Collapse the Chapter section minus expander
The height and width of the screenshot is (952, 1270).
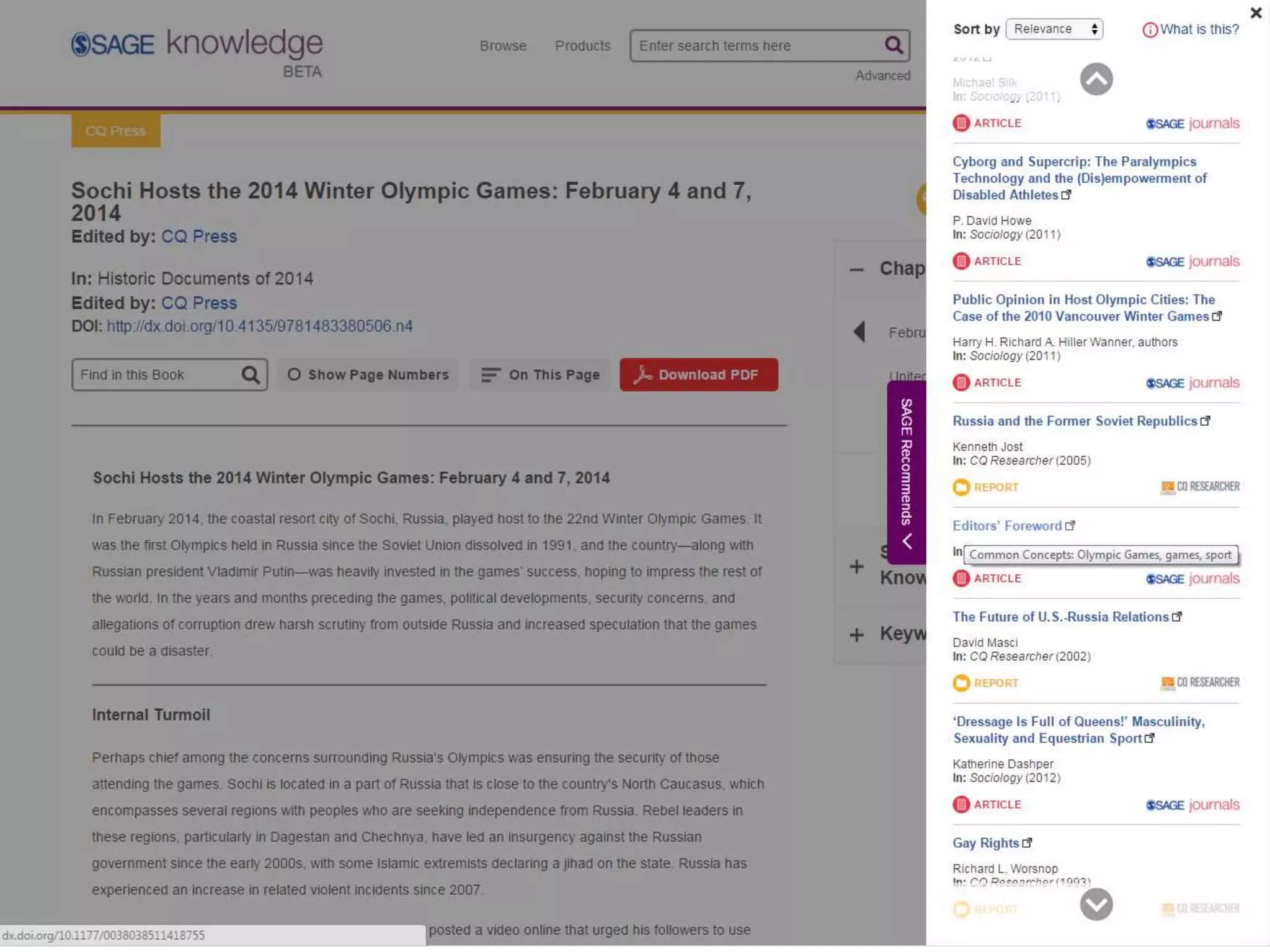(x=856, y=270)
